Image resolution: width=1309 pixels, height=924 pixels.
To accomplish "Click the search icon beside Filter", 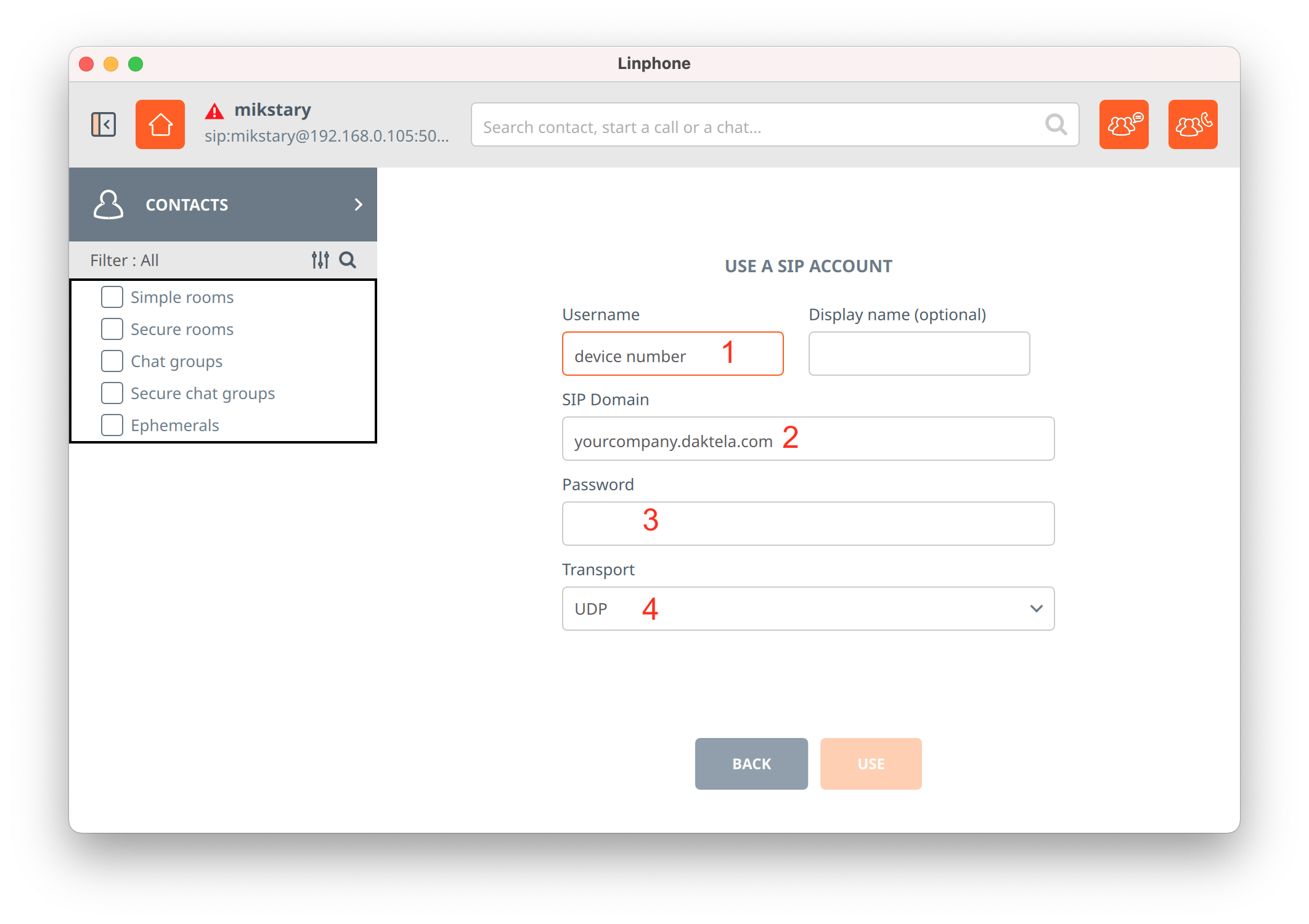I will click(348, 260).
